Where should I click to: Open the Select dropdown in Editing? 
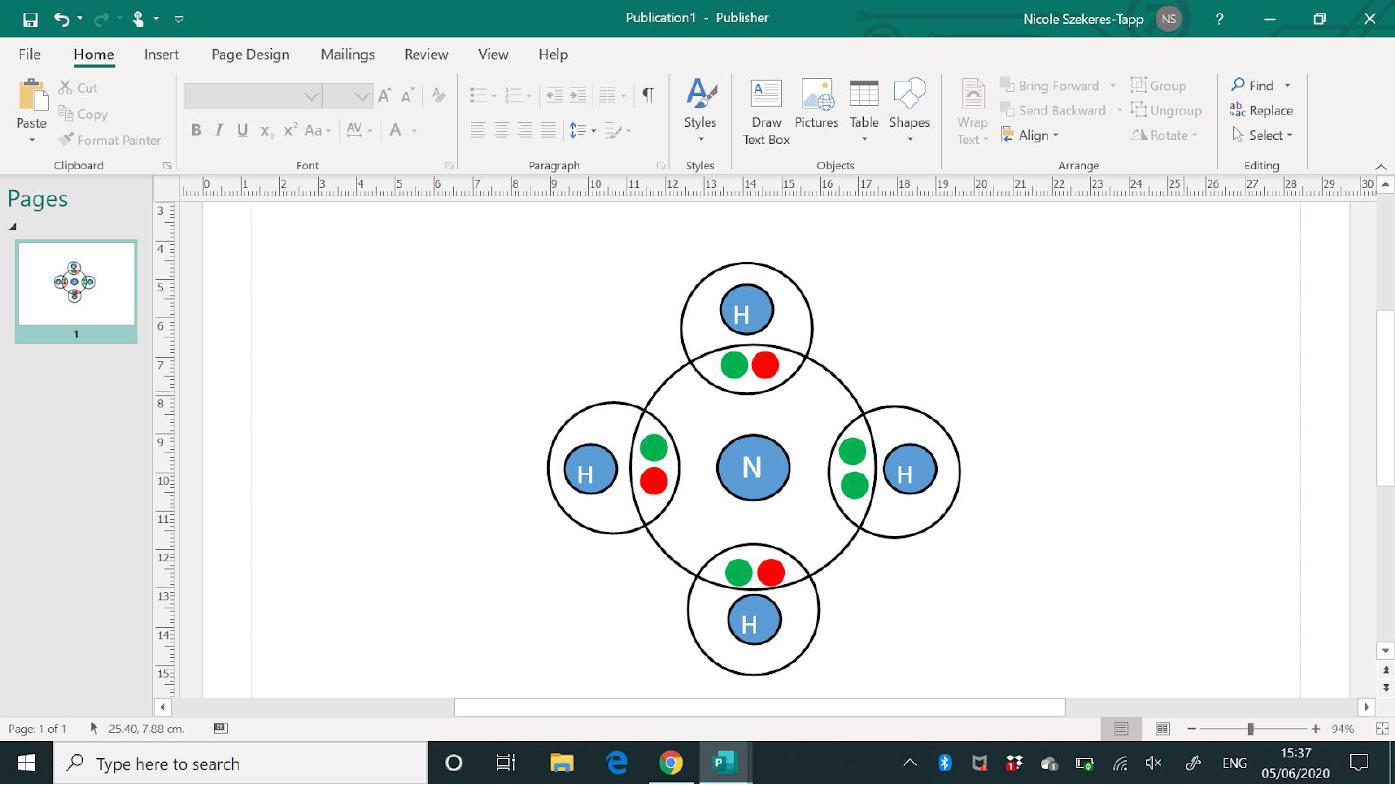[1264, 135]
